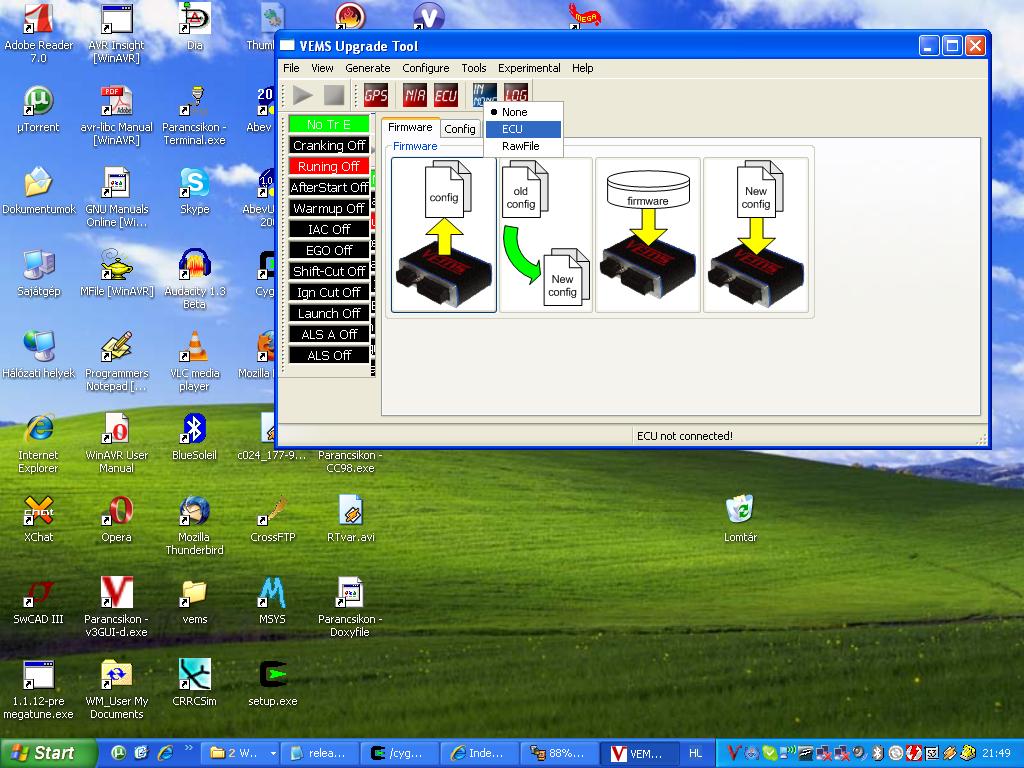Click the ALS Off indicator
This screenshot has width=1024, height=768.
329,355
